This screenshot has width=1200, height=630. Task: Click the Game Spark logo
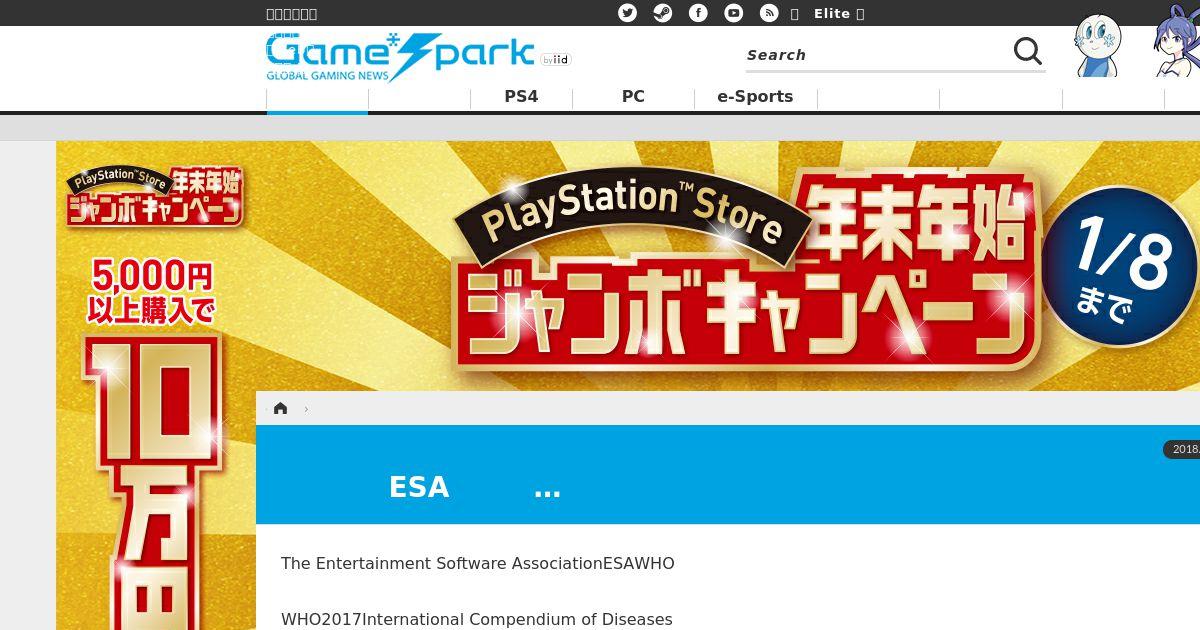[400, 57]
